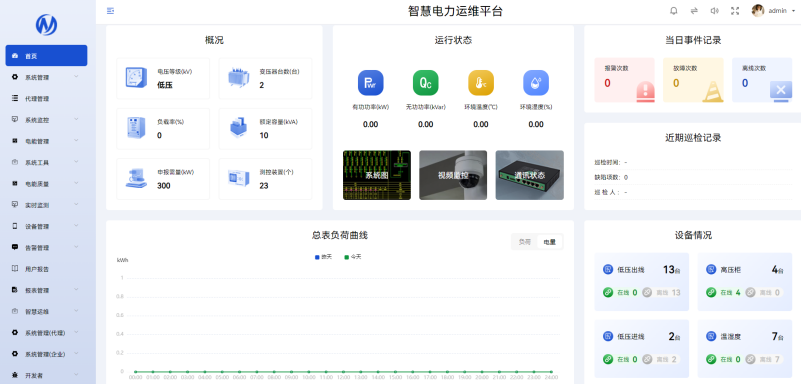Click 在线 0 badge under 低压出线
801x384 pixels.
coord(620,293)
